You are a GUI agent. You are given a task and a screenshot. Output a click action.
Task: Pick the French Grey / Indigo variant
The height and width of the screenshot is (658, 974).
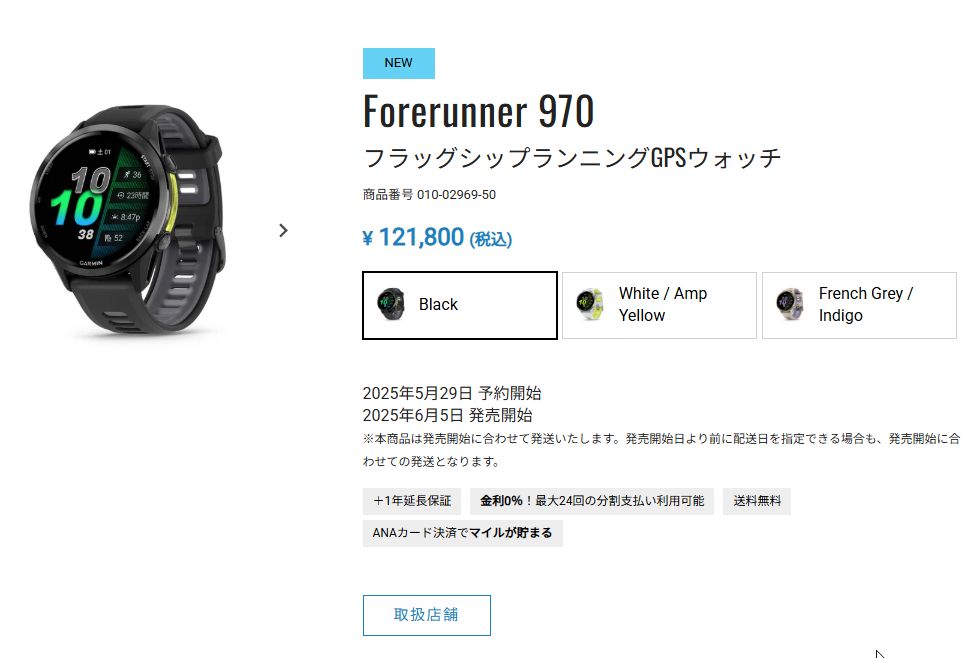859,305
